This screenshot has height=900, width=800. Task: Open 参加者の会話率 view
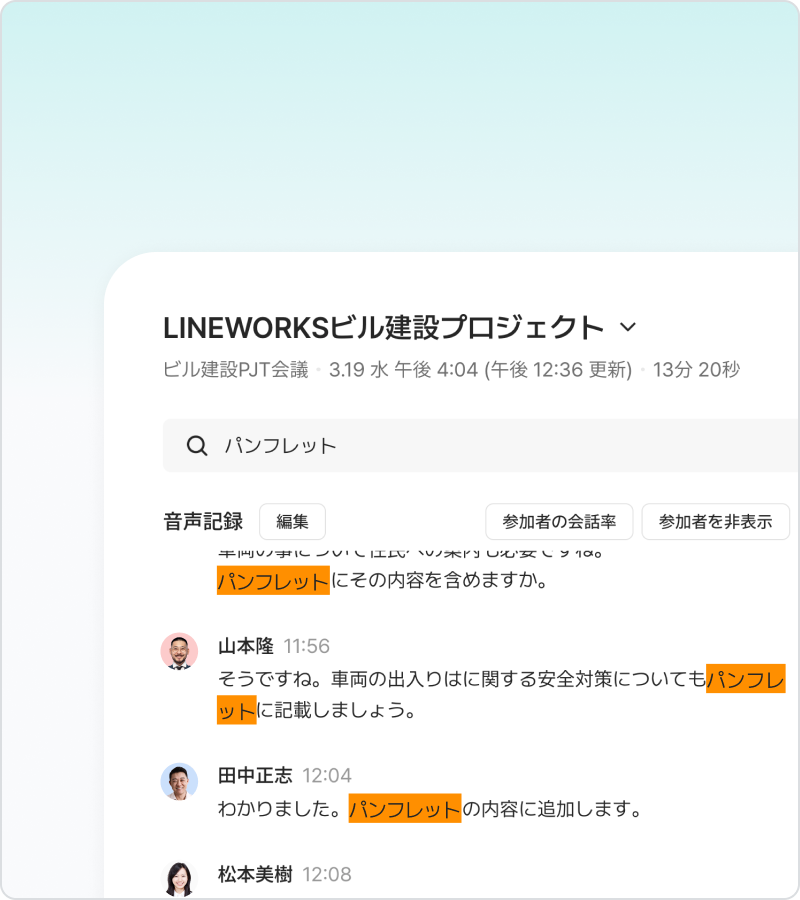tap(559, 521)
